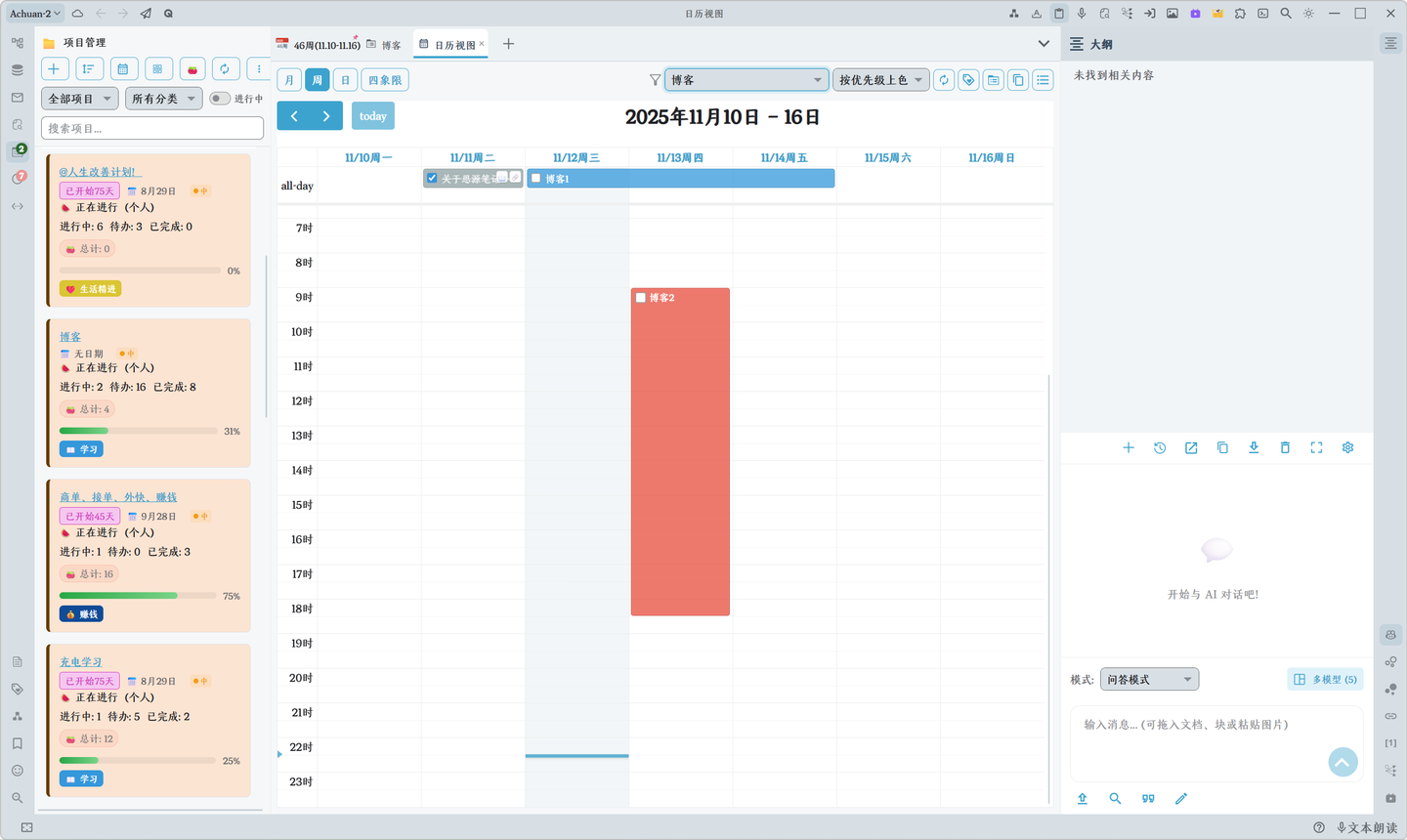Select the 四象限 view tab
Screen dimensions: 1407x840
[x=385, y=80]
